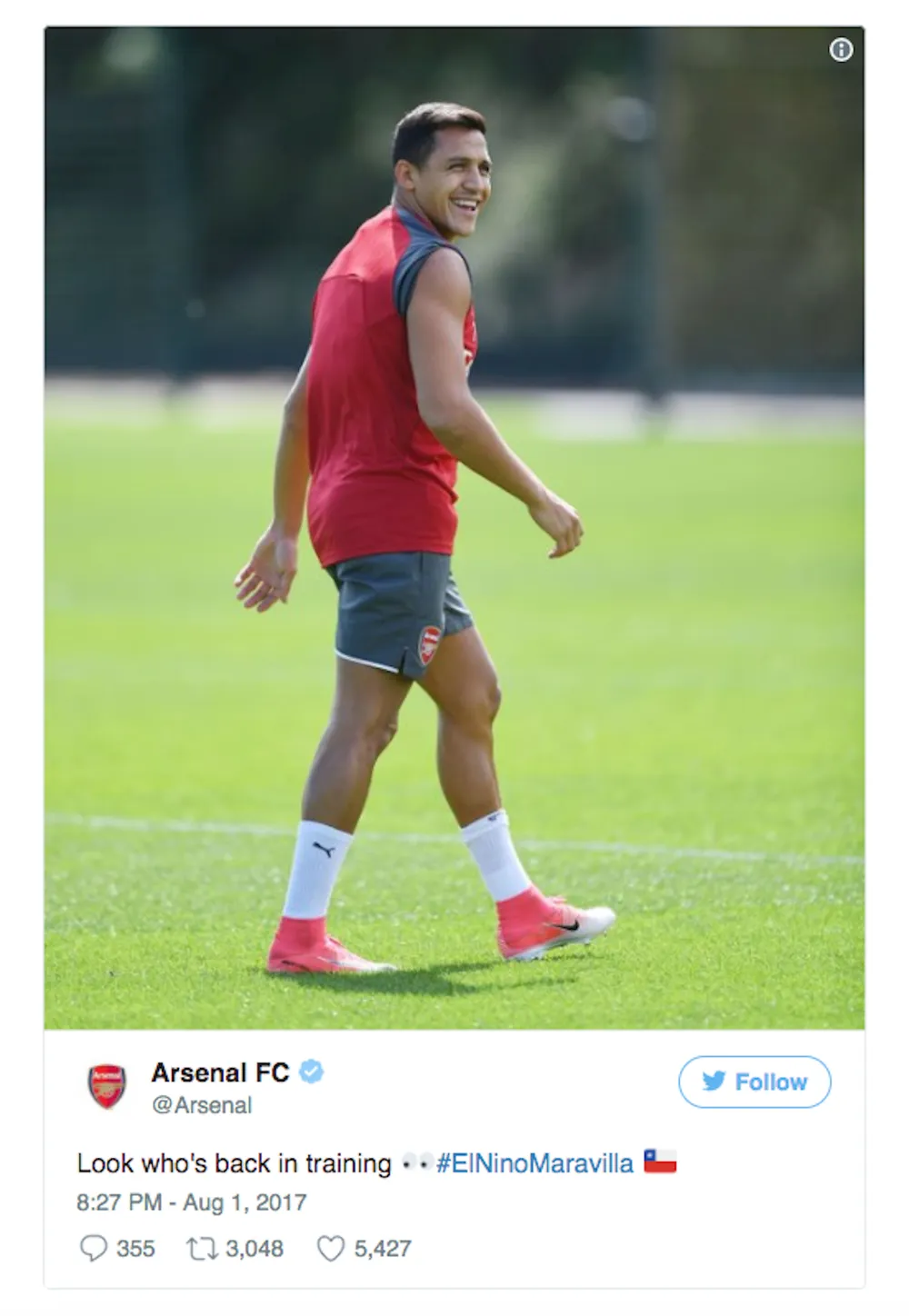This screenshot has width=909, height=1316.
Task: Open the reply speech bubble icon
Action: pos(93,1248)
